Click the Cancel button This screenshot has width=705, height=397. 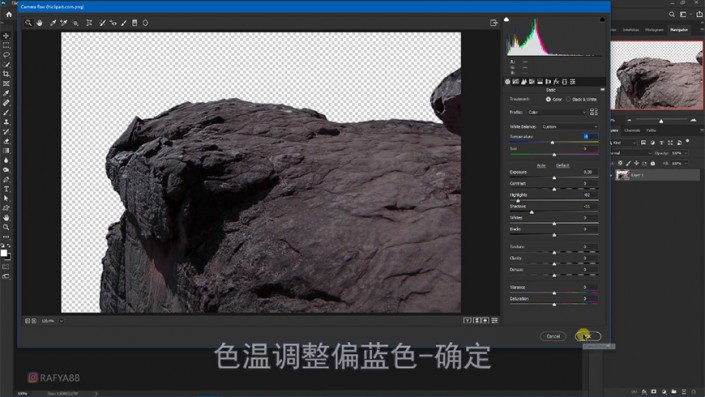click(x=553, y=336)
